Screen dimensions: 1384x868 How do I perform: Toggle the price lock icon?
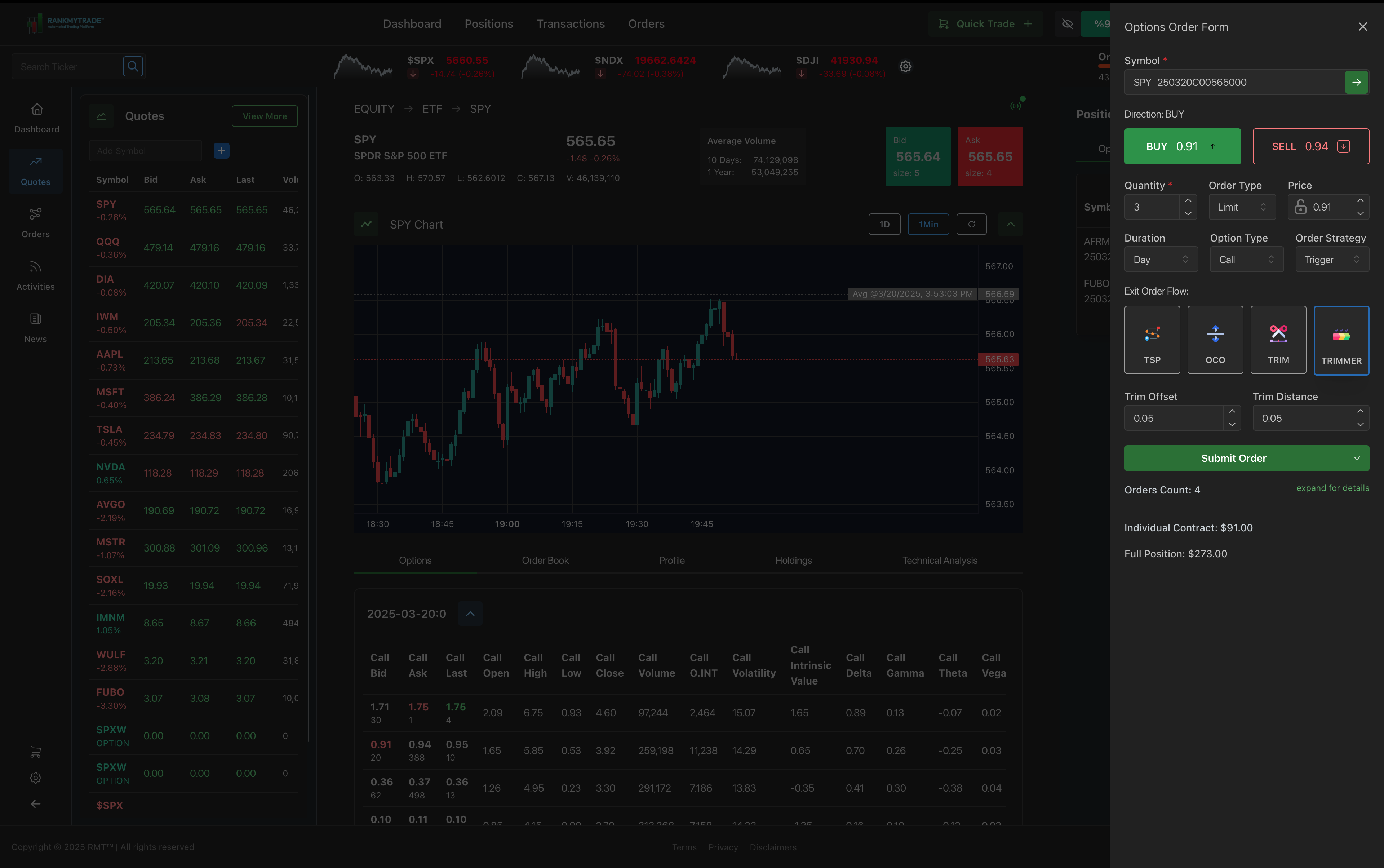pos(1301,207)
